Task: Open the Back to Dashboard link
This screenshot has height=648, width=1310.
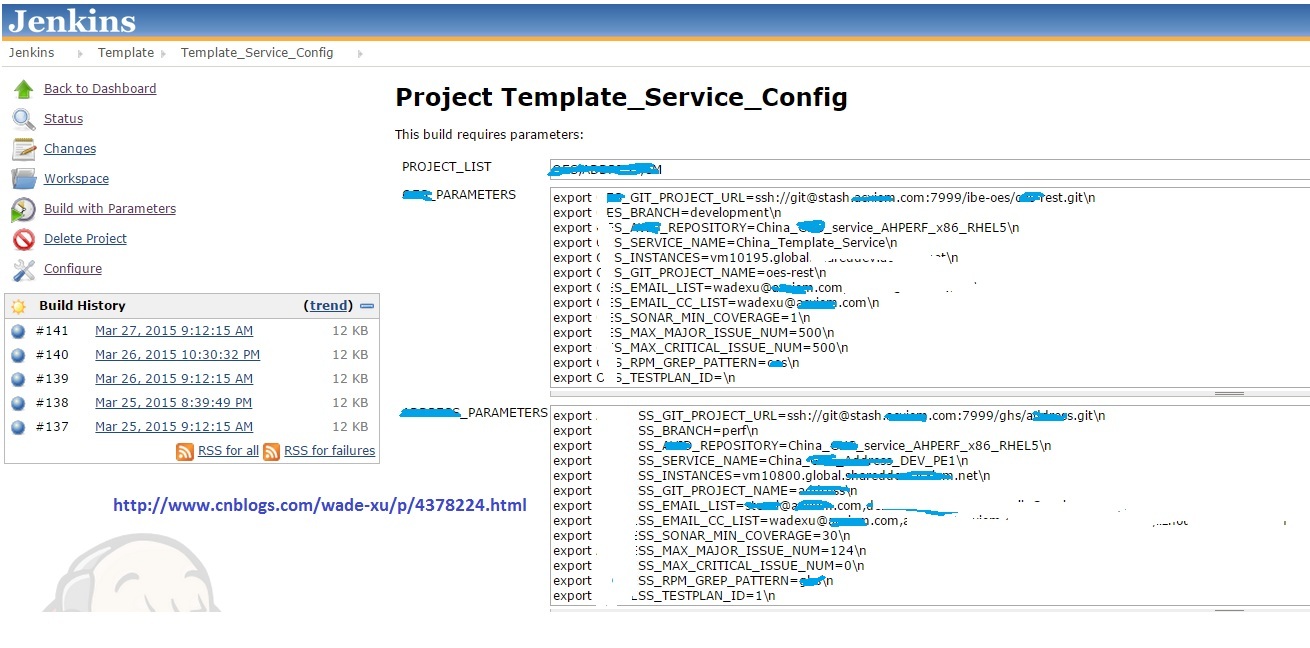Action: pyautogui.click(x=100, y=89)
